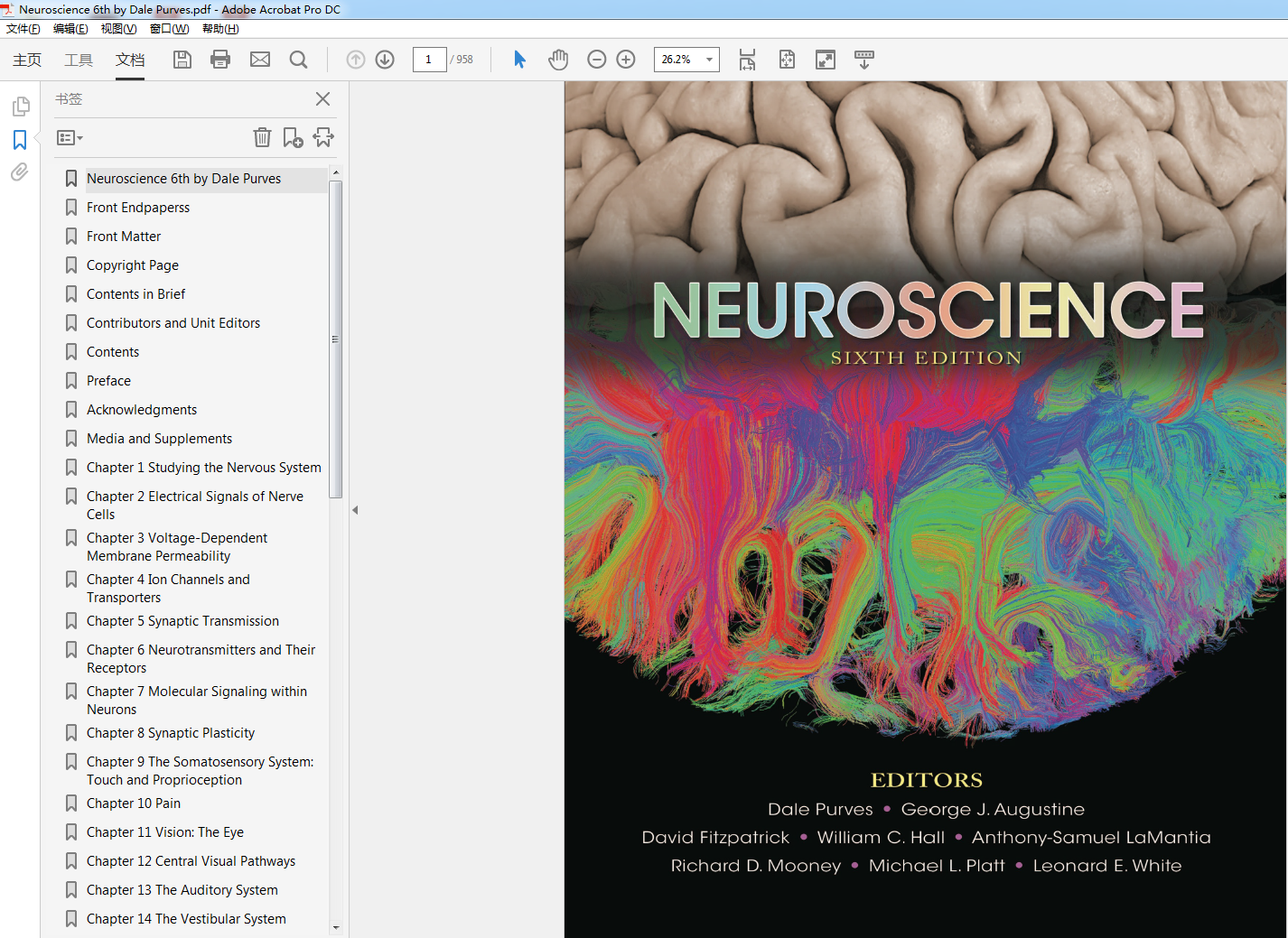Click the Zoom out minus icon

click(x=596, y=60)
